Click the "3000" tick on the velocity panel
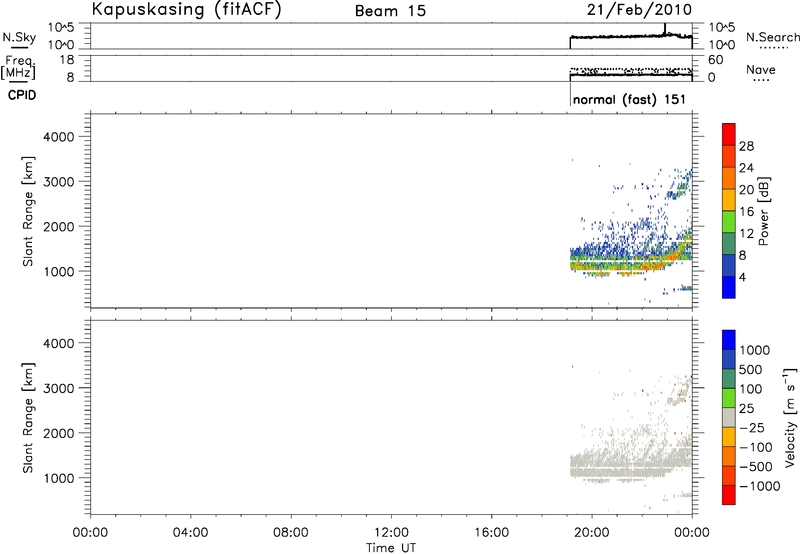Screen dimensions: 800x554 59,388
